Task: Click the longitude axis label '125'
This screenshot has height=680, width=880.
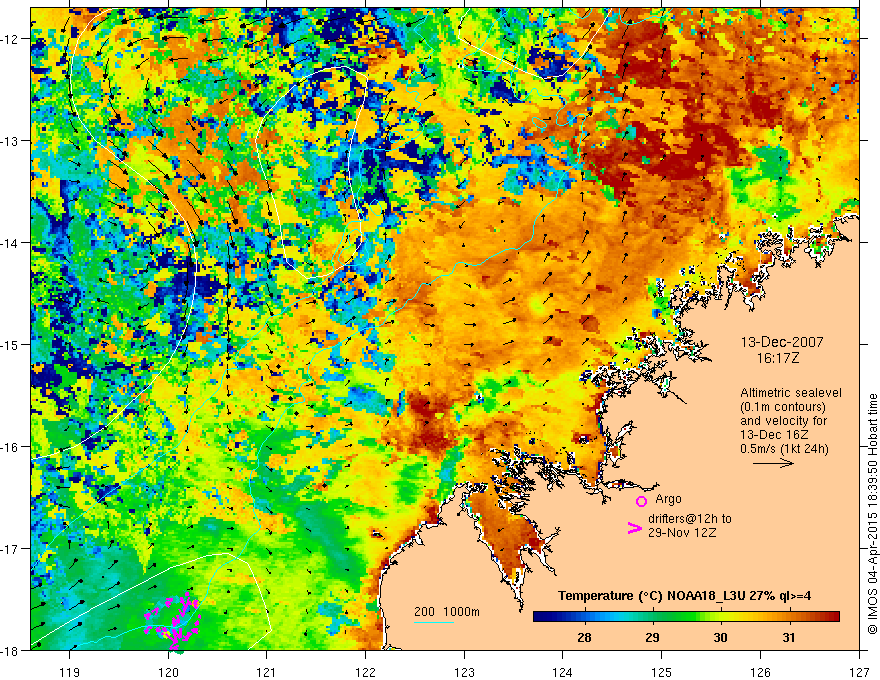Action: pos(662,672)
